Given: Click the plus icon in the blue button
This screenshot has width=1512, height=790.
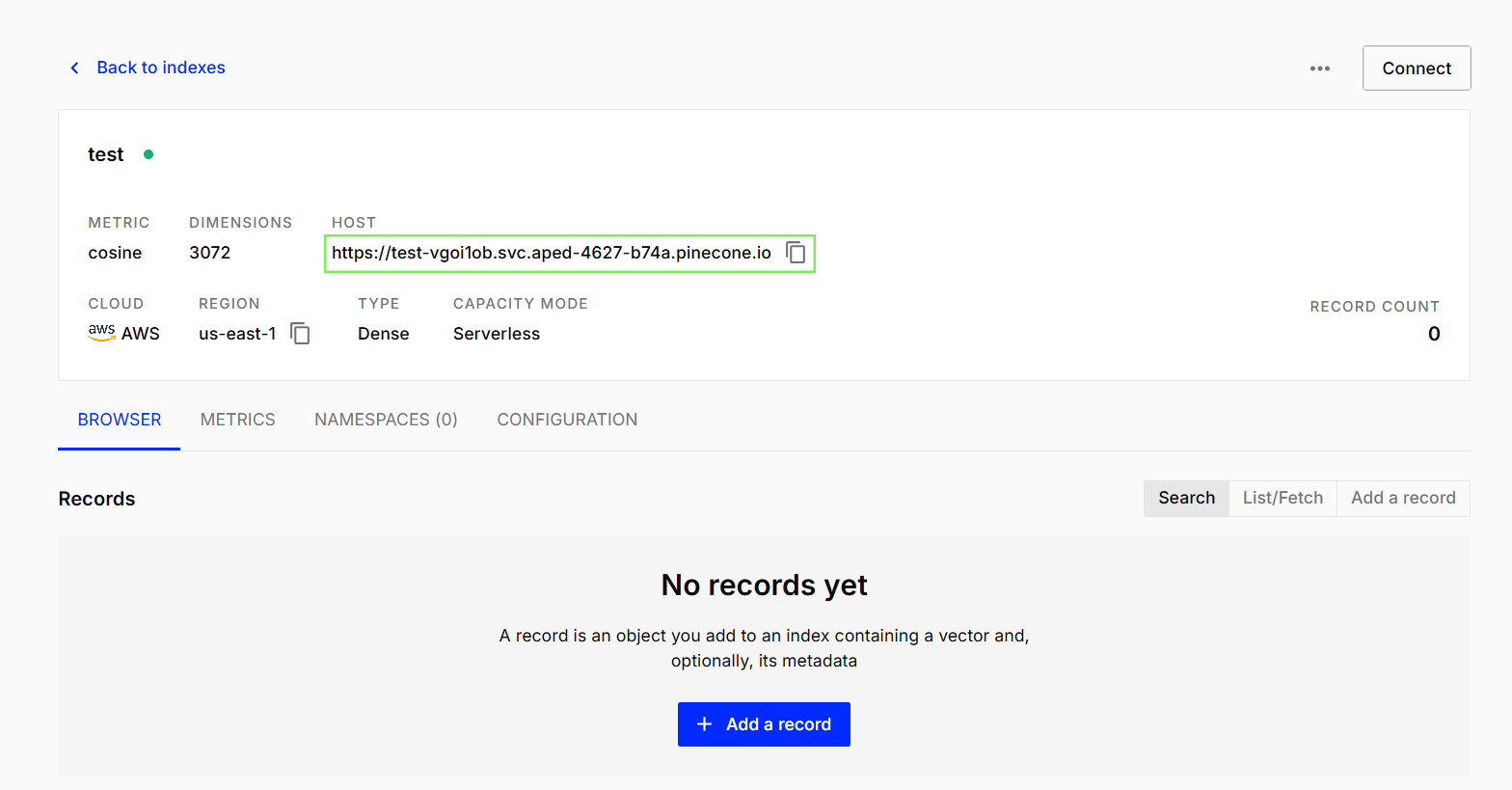Looking at the screenshot, I should [704, 724].
